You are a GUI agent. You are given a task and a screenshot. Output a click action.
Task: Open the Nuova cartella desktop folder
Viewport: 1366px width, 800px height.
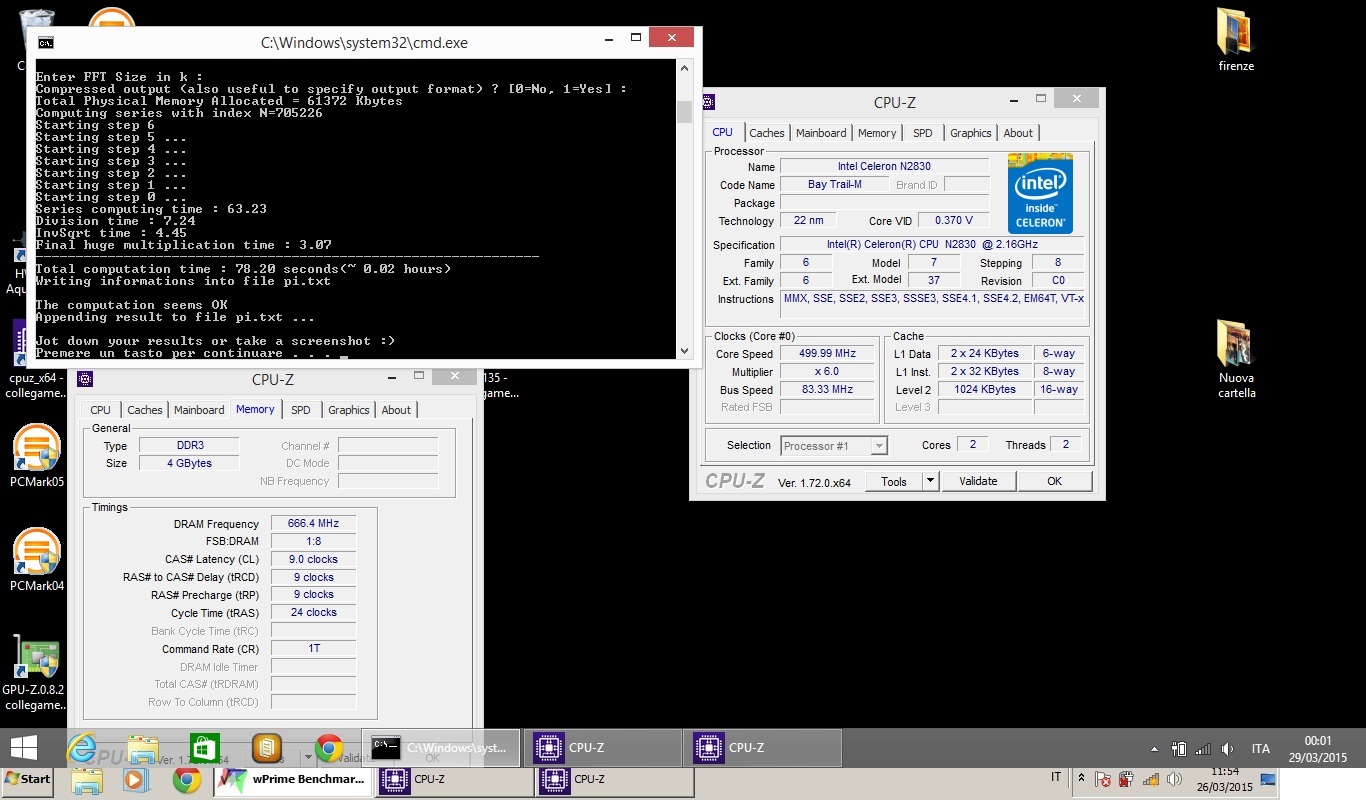pos(1236,358)
